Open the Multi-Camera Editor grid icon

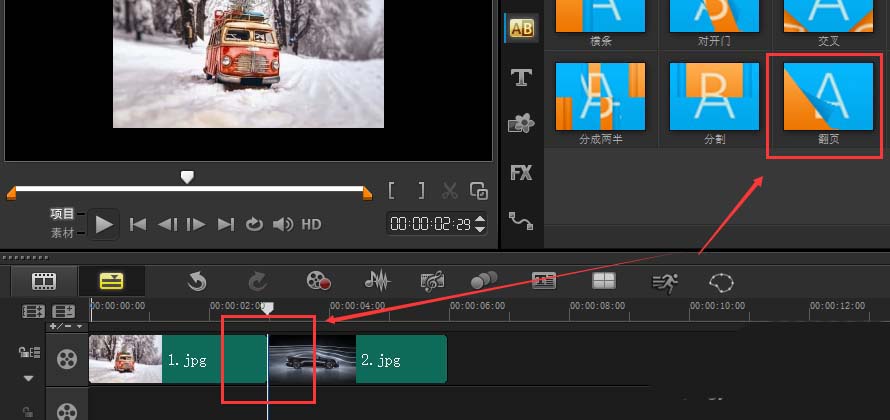(x=603, y=280)
